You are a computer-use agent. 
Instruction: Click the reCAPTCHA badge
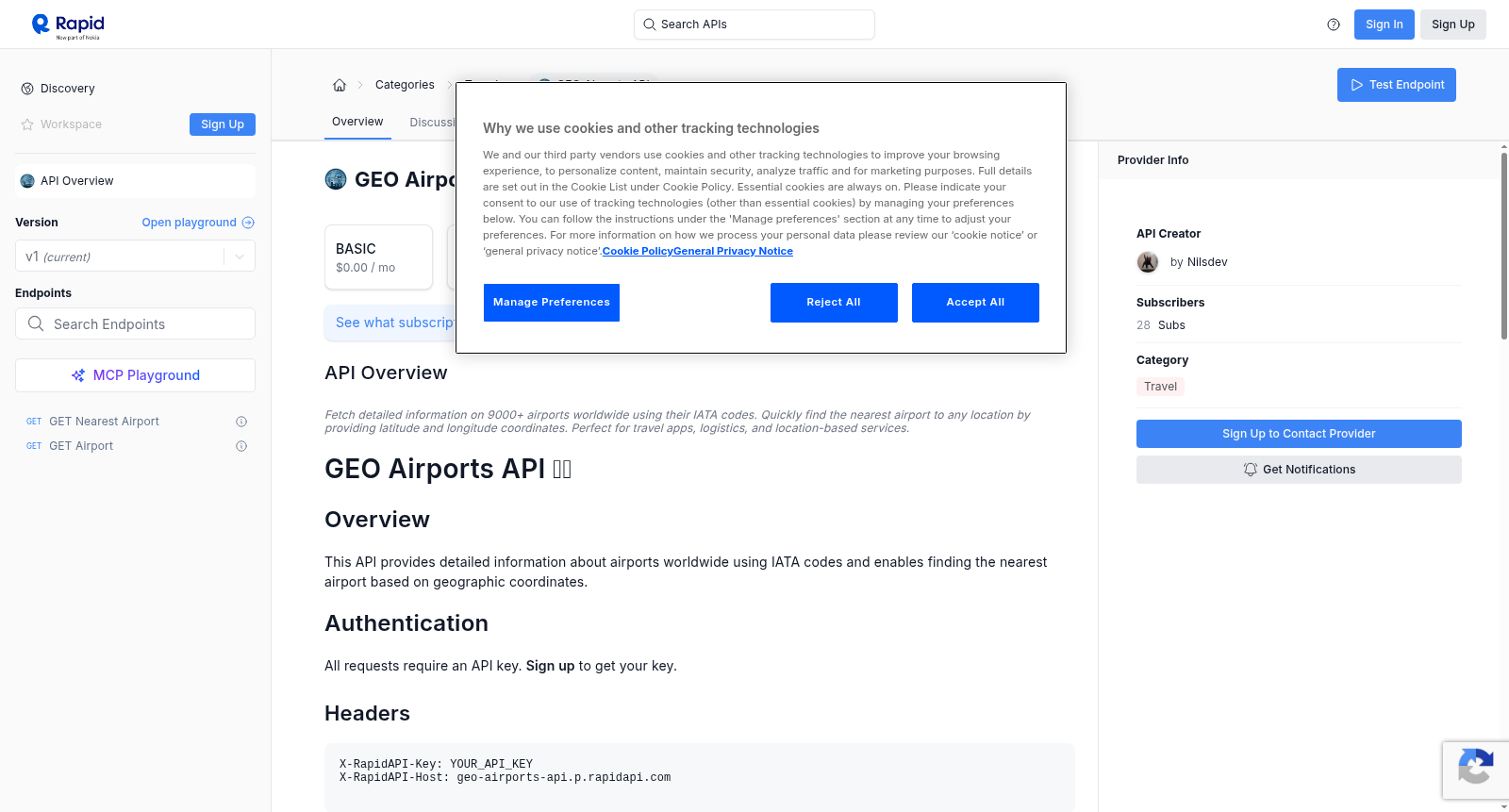pyautogui.click(x=1476, y=771)
